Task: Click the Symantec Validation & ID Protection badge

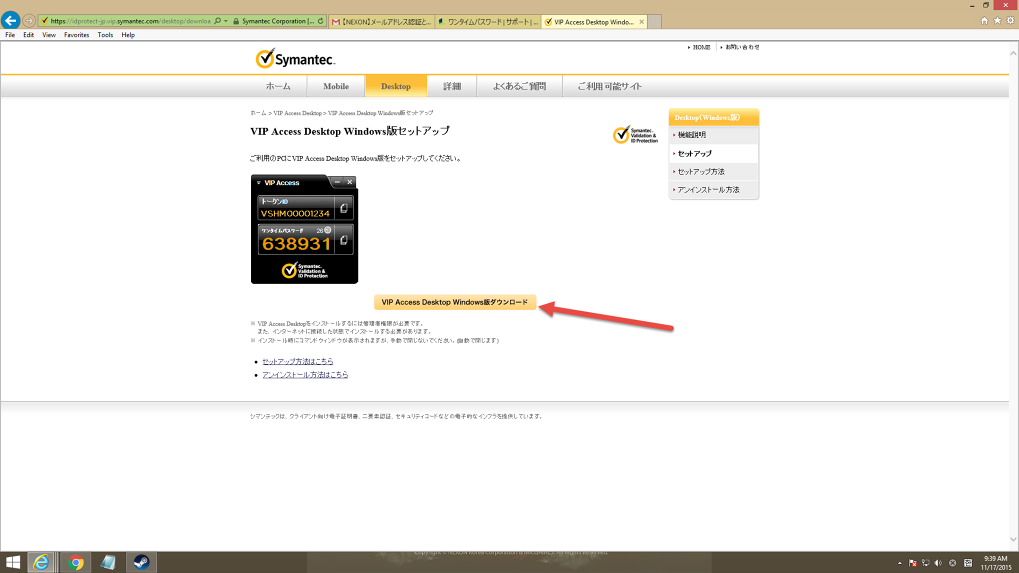Action: pyautogui.click(x=636, y=135)
